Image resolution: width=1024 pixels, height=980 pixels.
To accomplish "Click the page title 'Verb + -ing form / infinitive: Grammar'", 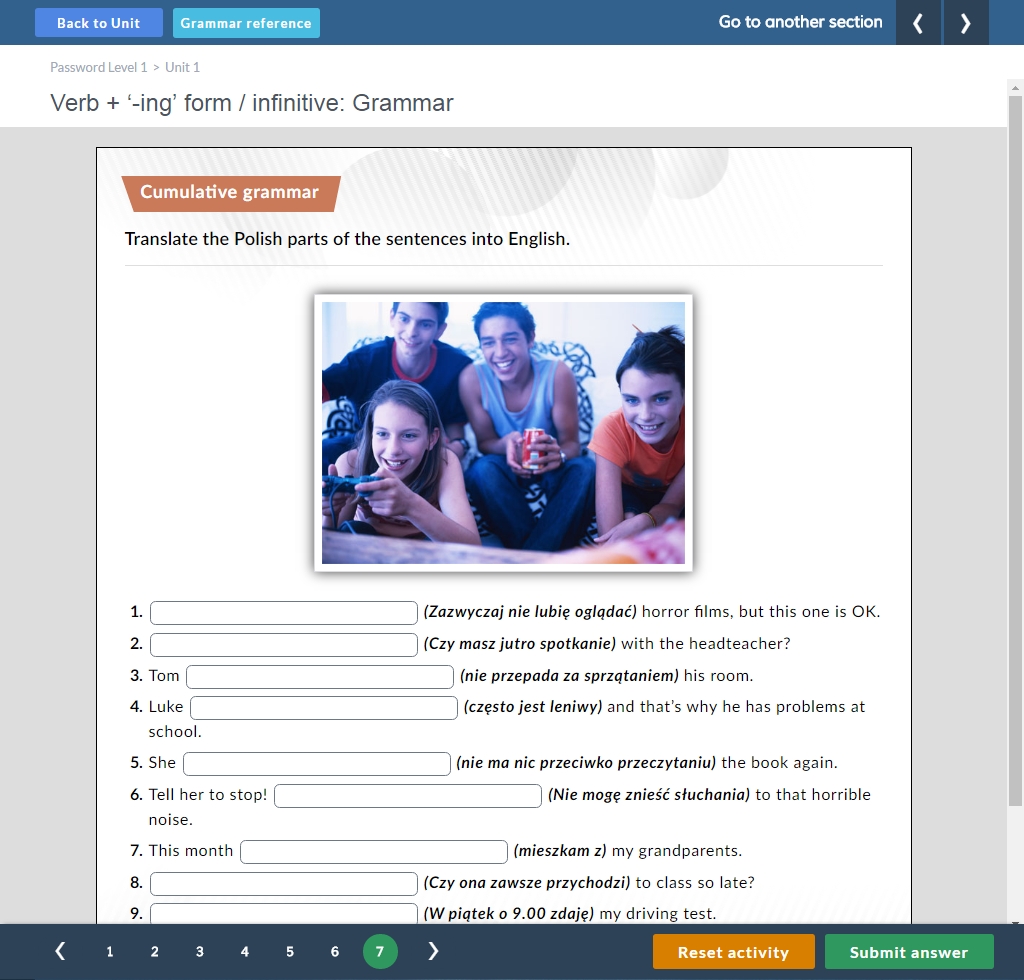I will 252,103.
